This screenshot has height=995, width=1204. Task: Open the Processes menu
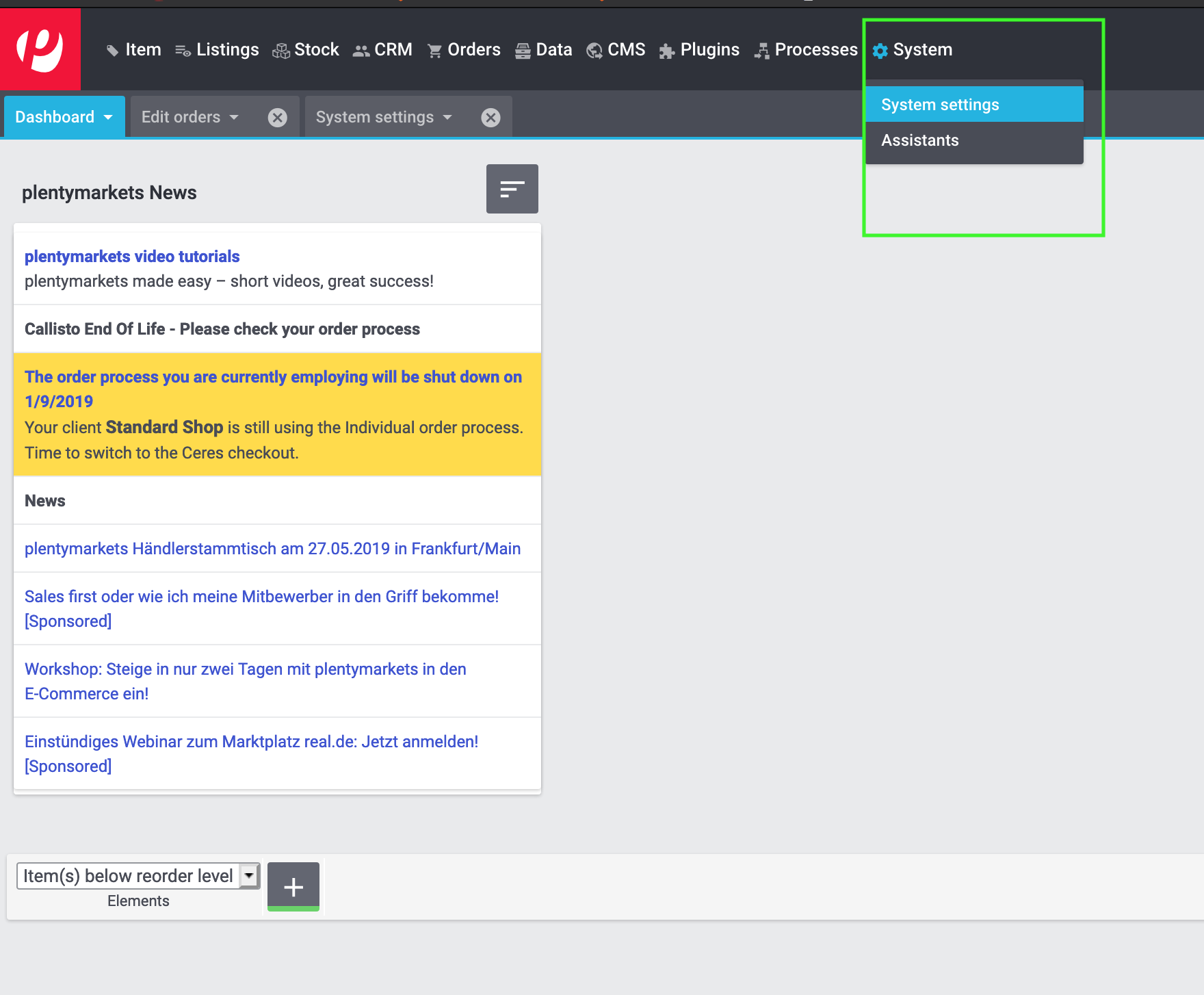pyautogui.click(x=816, y=50)
